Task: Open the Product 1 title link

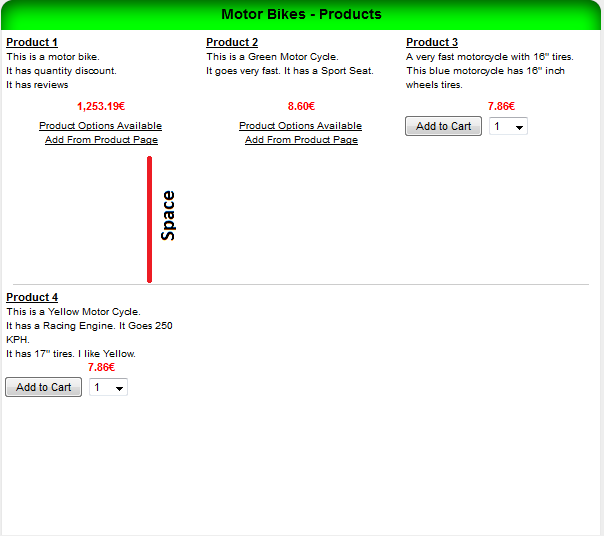Action: click(32, 42)
